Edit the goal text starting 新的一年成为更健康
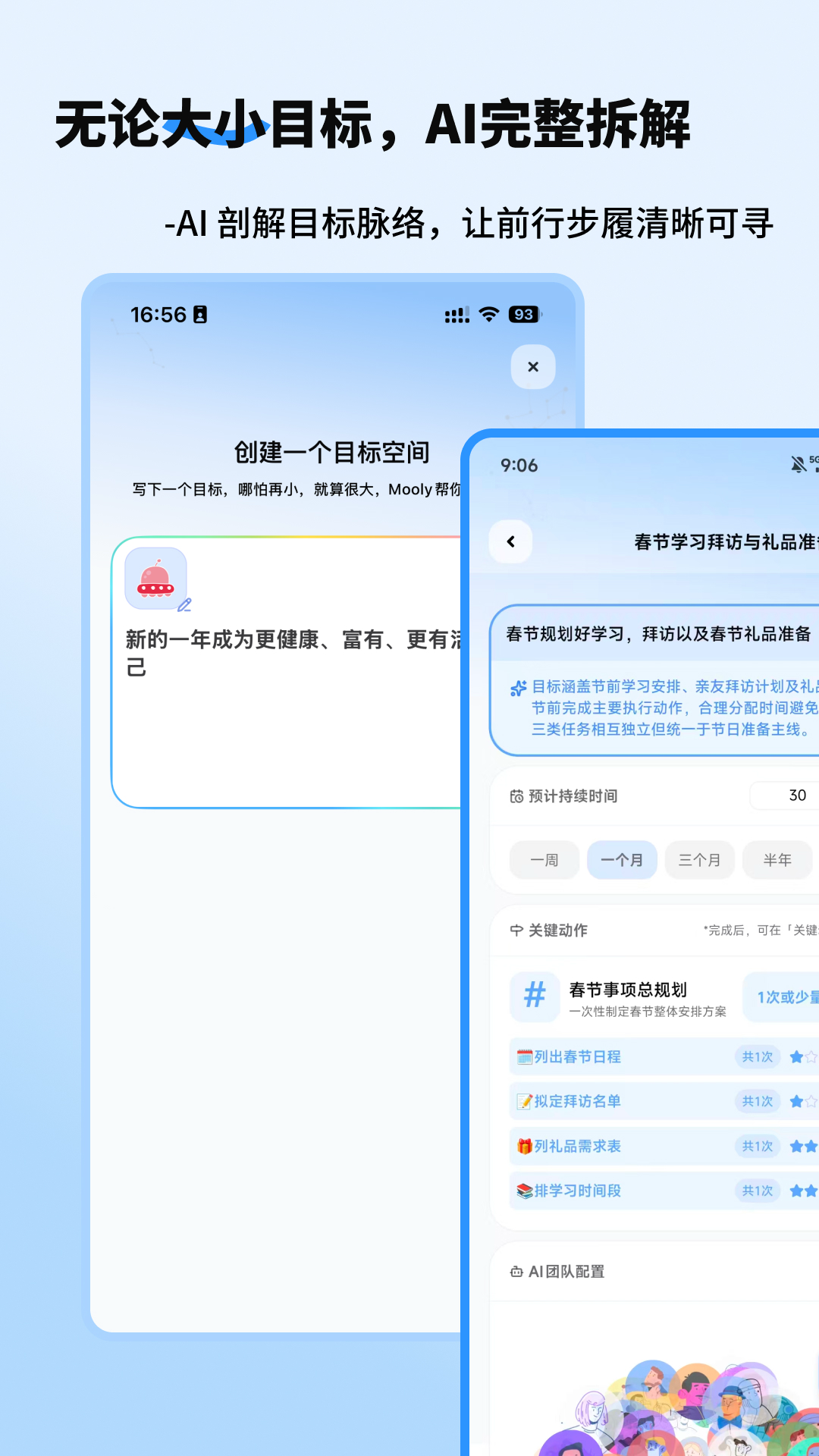 pos(293,653)
